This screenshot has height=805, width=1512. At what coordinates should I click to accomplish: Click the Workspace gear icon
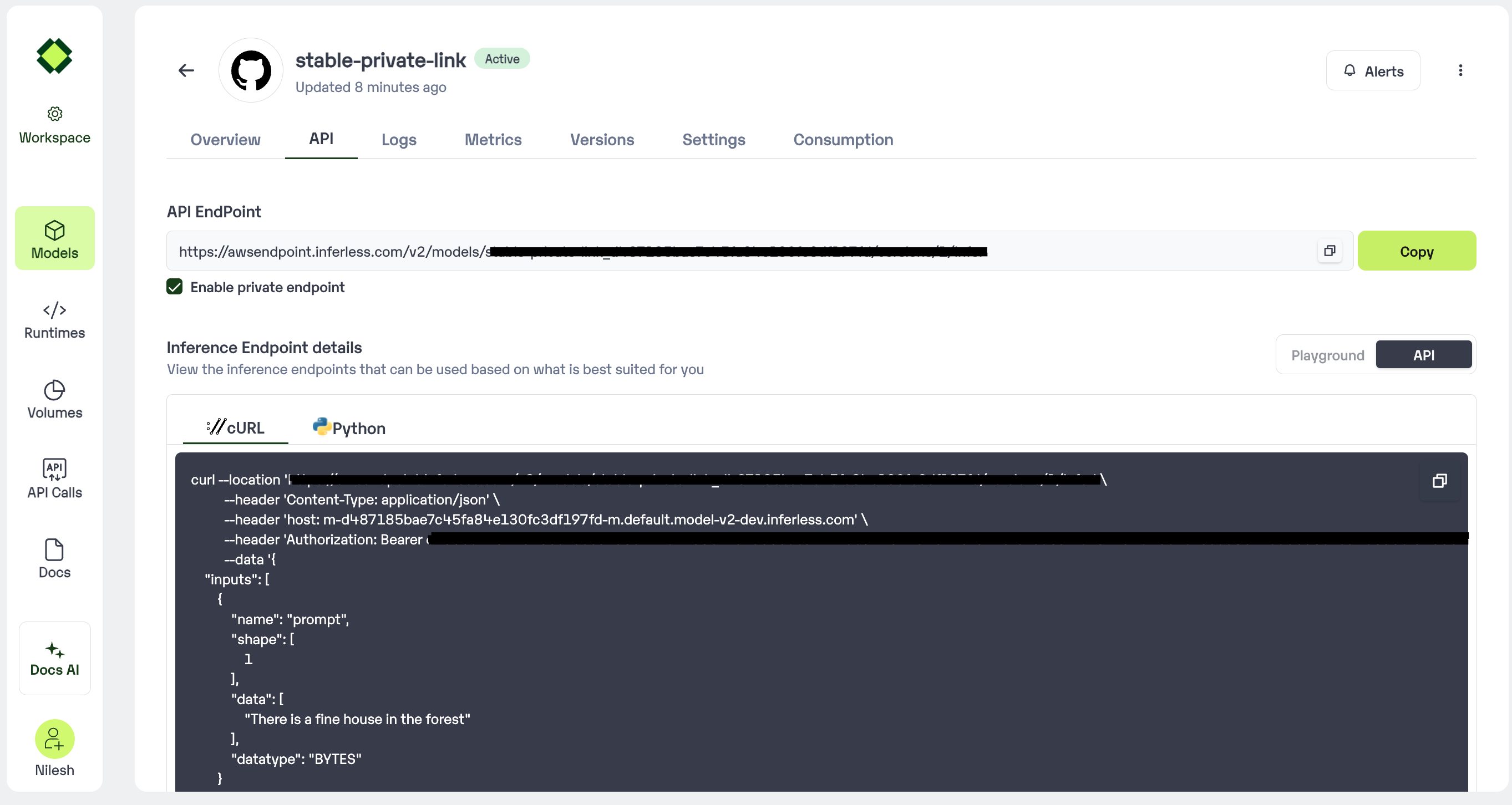(54, 114)
